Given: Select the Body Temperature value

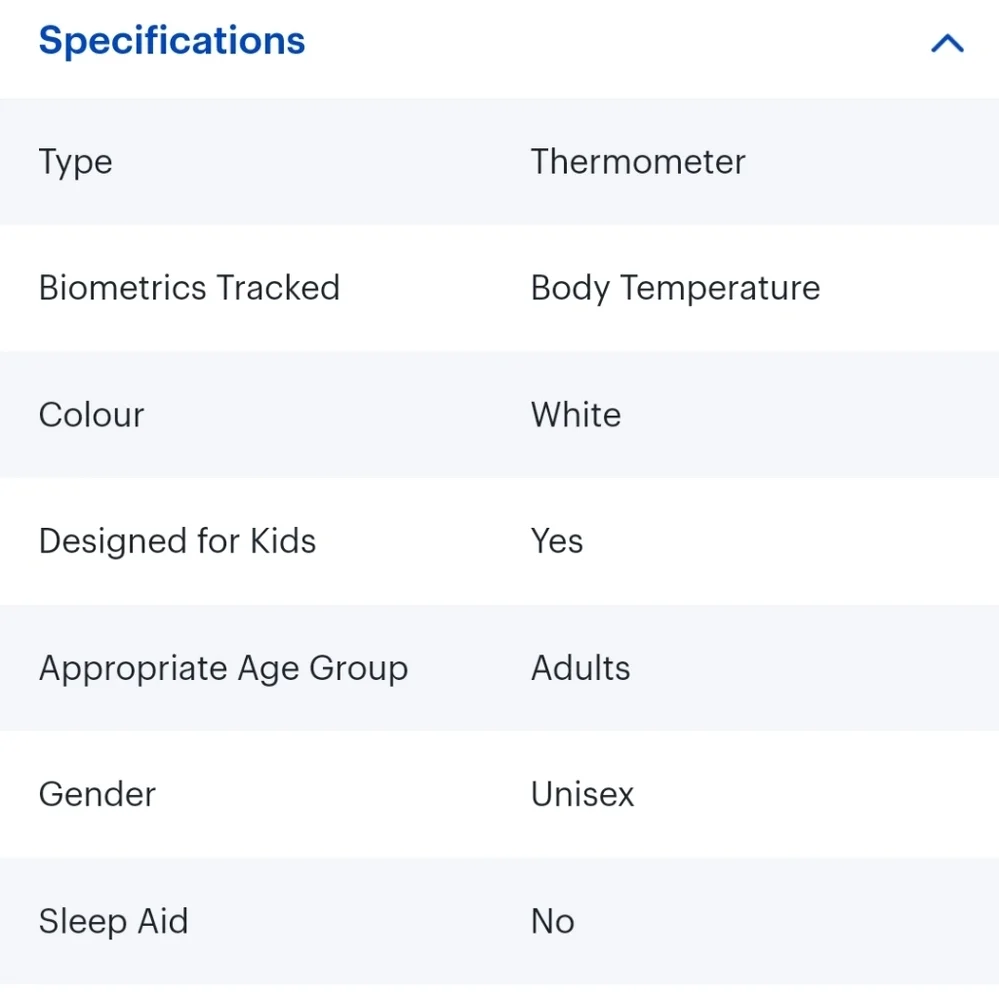Looking at the screenshot, I should (x=675, y=288).
